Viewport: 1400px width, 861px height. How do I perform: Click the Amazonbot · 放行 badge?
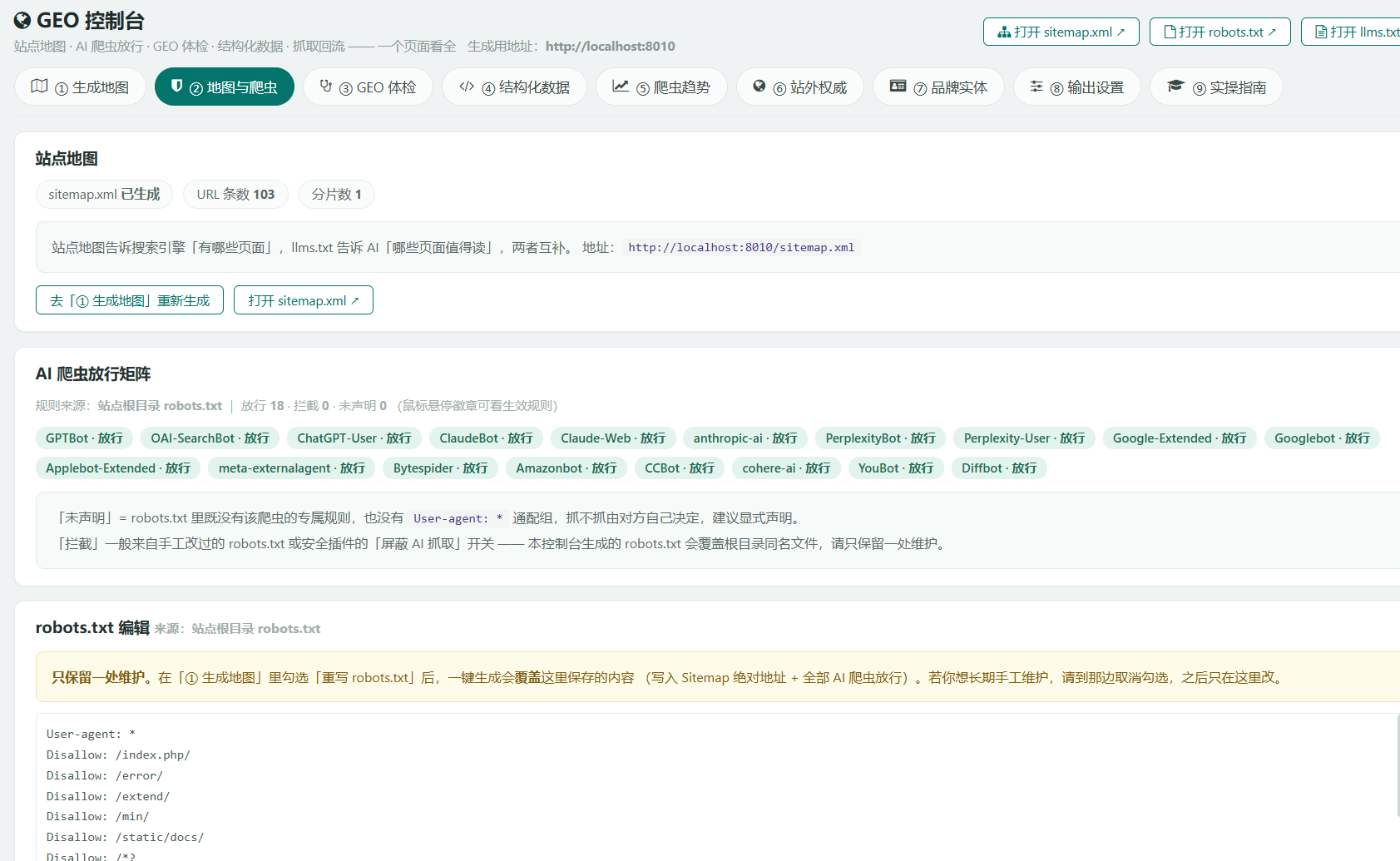click(566, 468)
